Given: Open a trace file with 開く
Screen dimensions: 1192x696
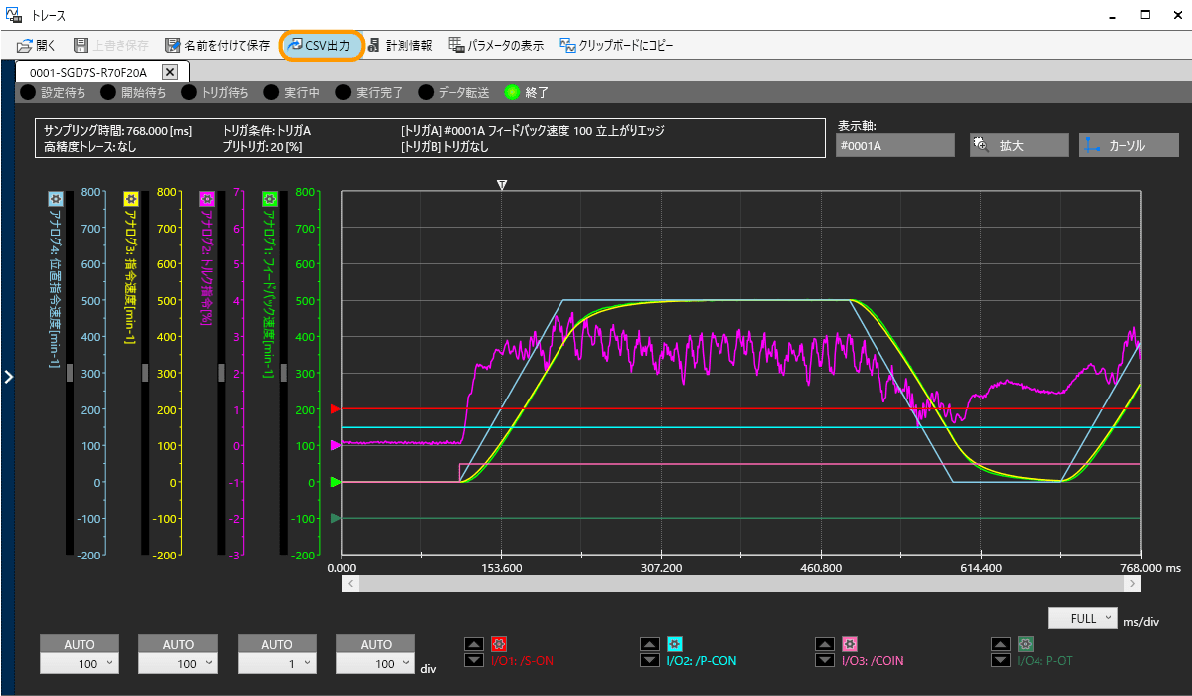Looking at the screenshot, I should (37, 45).
